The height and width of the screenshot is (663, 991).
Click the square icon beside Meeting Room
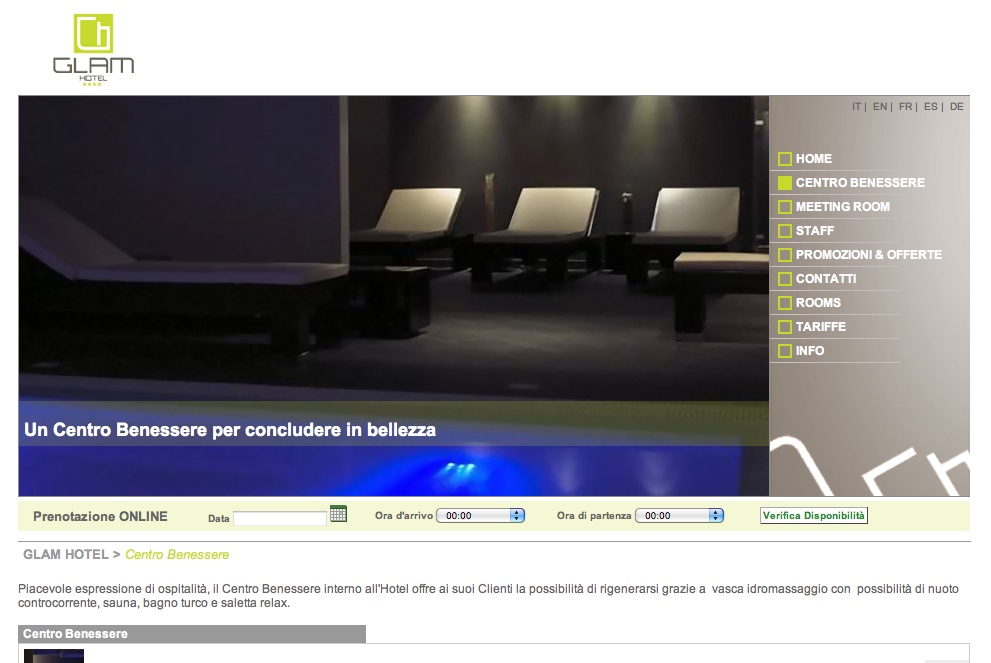(785, 207)
